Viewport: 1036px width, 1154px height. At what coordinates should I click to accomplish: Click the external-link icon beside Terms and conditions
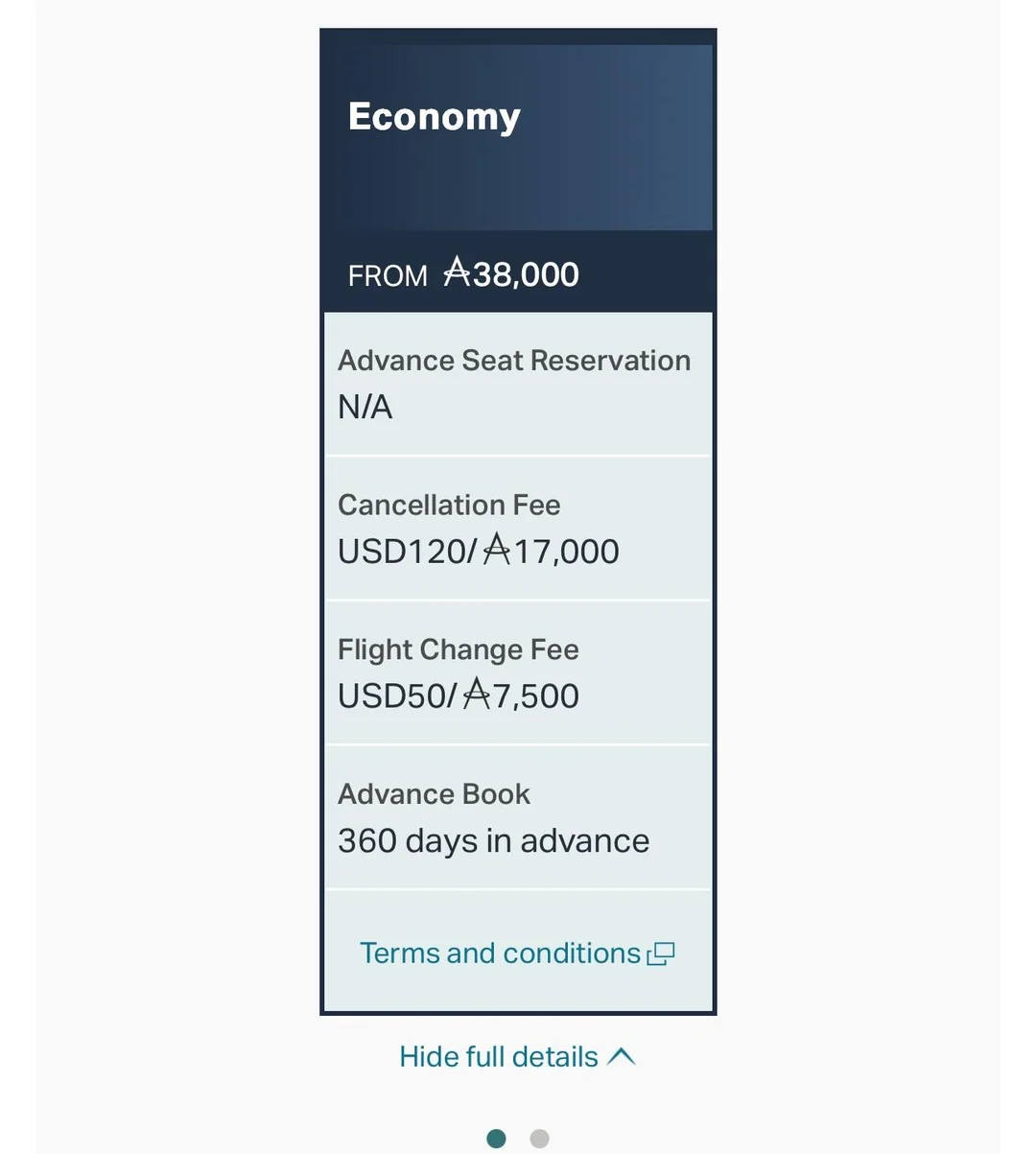662,954
